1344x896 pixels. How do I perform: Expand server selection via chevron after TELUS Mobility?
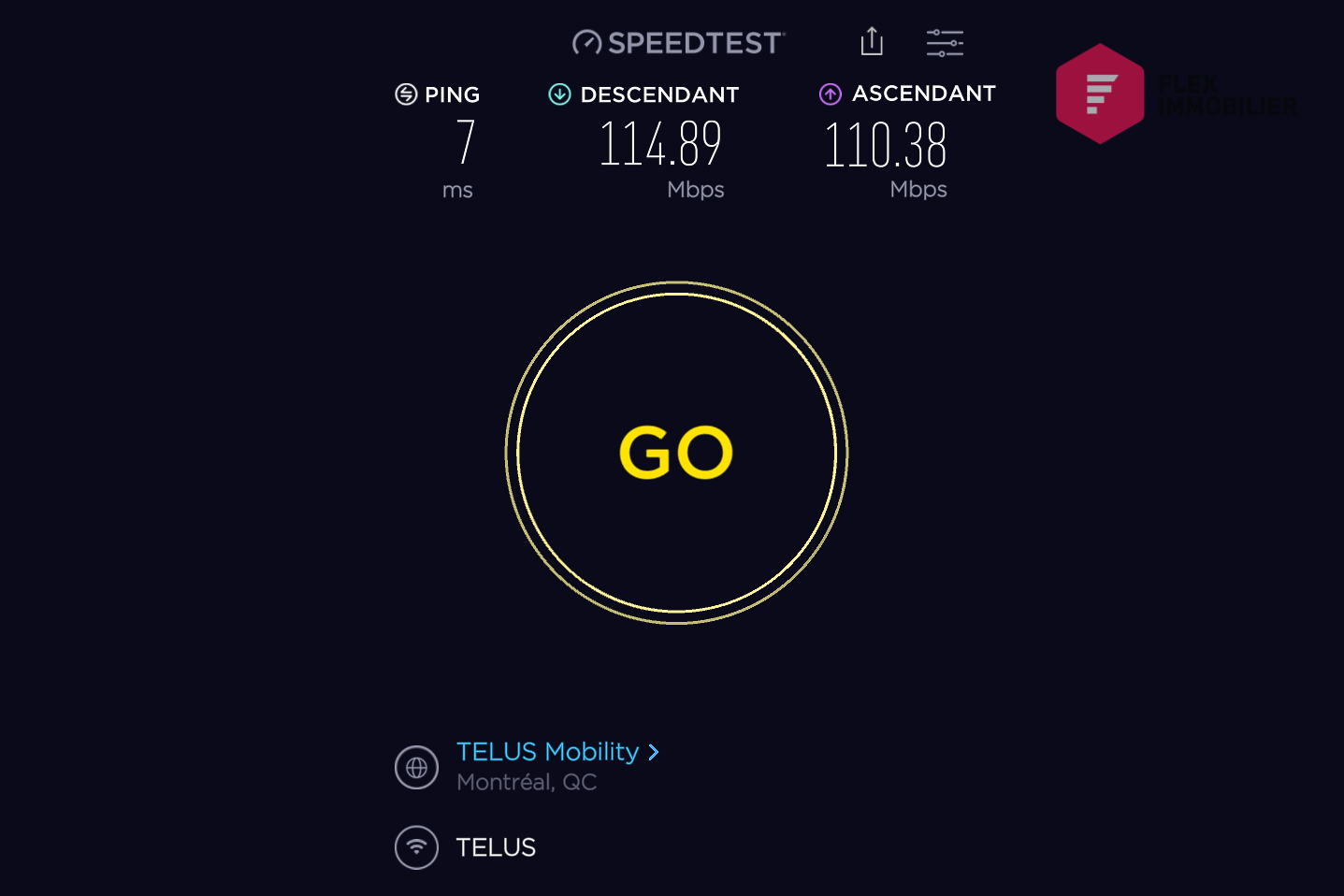click(654, 752)
